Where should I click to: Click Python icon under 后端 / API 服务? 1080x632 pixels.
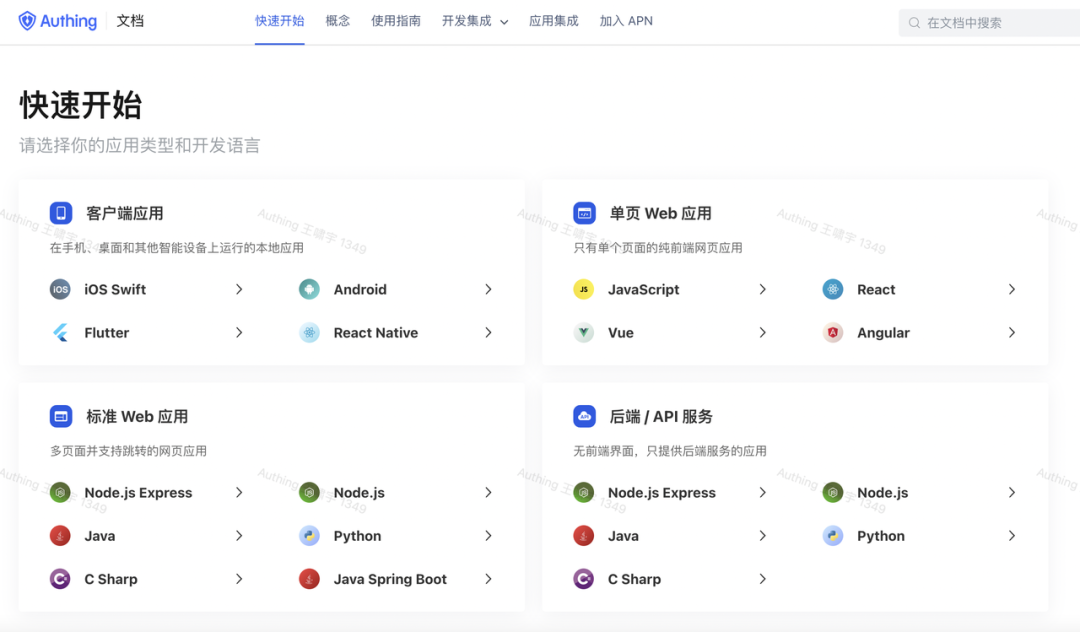[833, 536]
